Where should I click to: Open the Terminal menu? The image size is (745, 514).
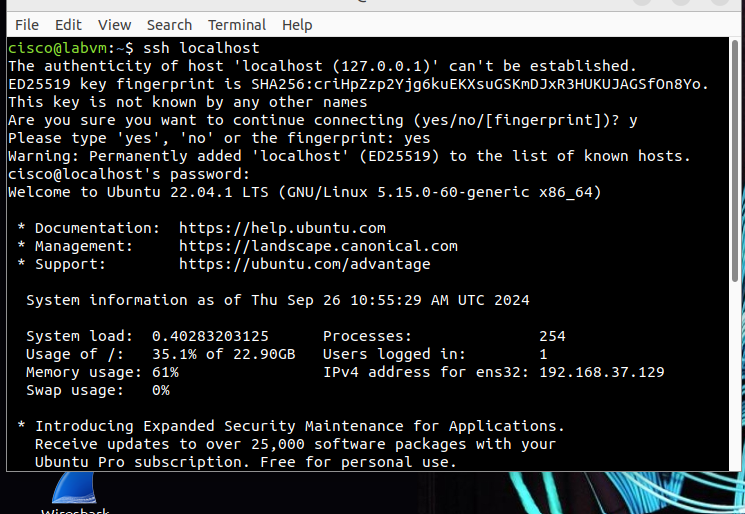[x=237, y=25]
